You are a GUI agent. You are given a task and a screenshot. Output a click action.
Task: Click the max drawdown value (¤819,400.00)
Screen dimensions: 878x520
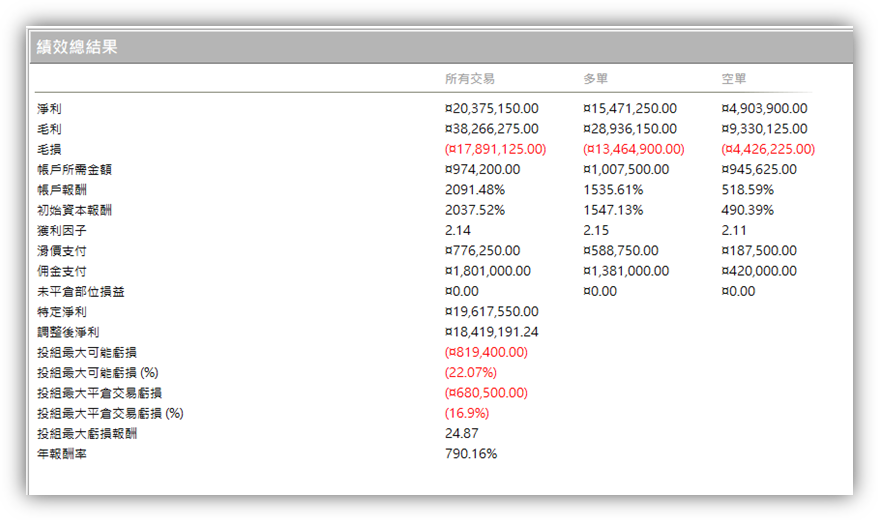[486, 353]
